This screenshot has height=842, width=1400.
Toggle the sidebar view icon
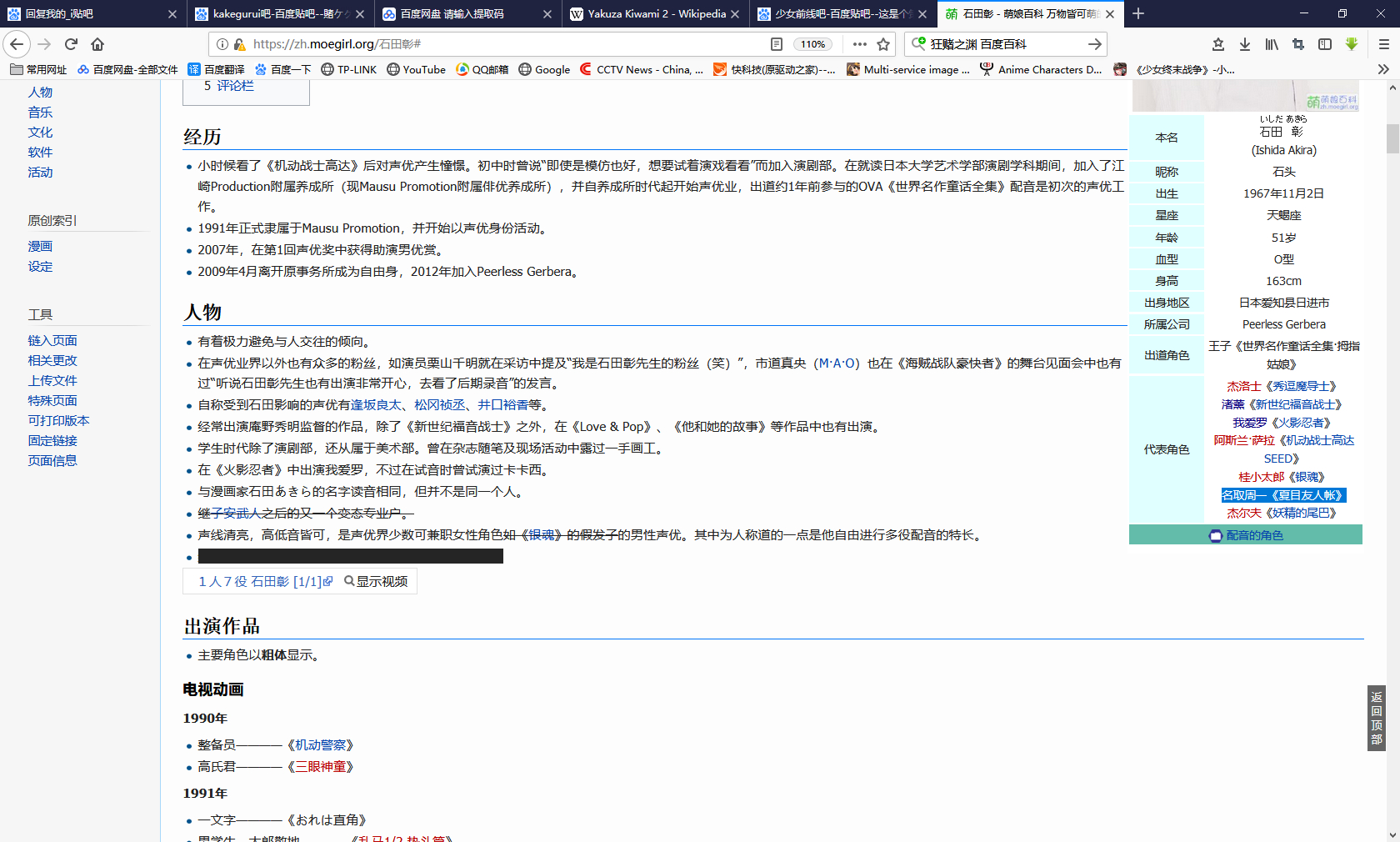(1325, 44)
